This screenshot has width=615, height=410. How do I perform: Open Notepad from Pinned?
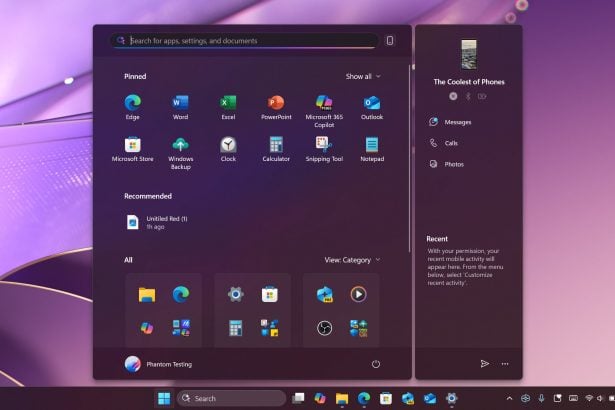click(372, 149)
